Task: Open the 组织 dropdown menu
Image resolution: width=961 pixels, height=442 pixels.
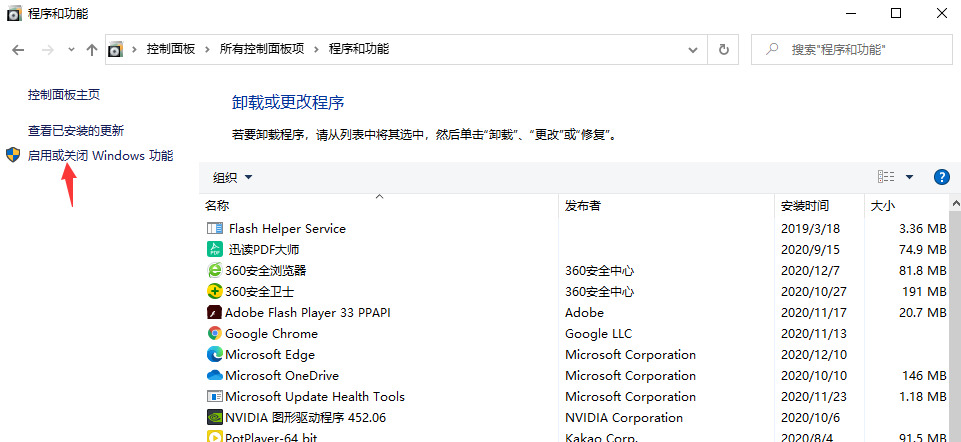Action: 232,177
